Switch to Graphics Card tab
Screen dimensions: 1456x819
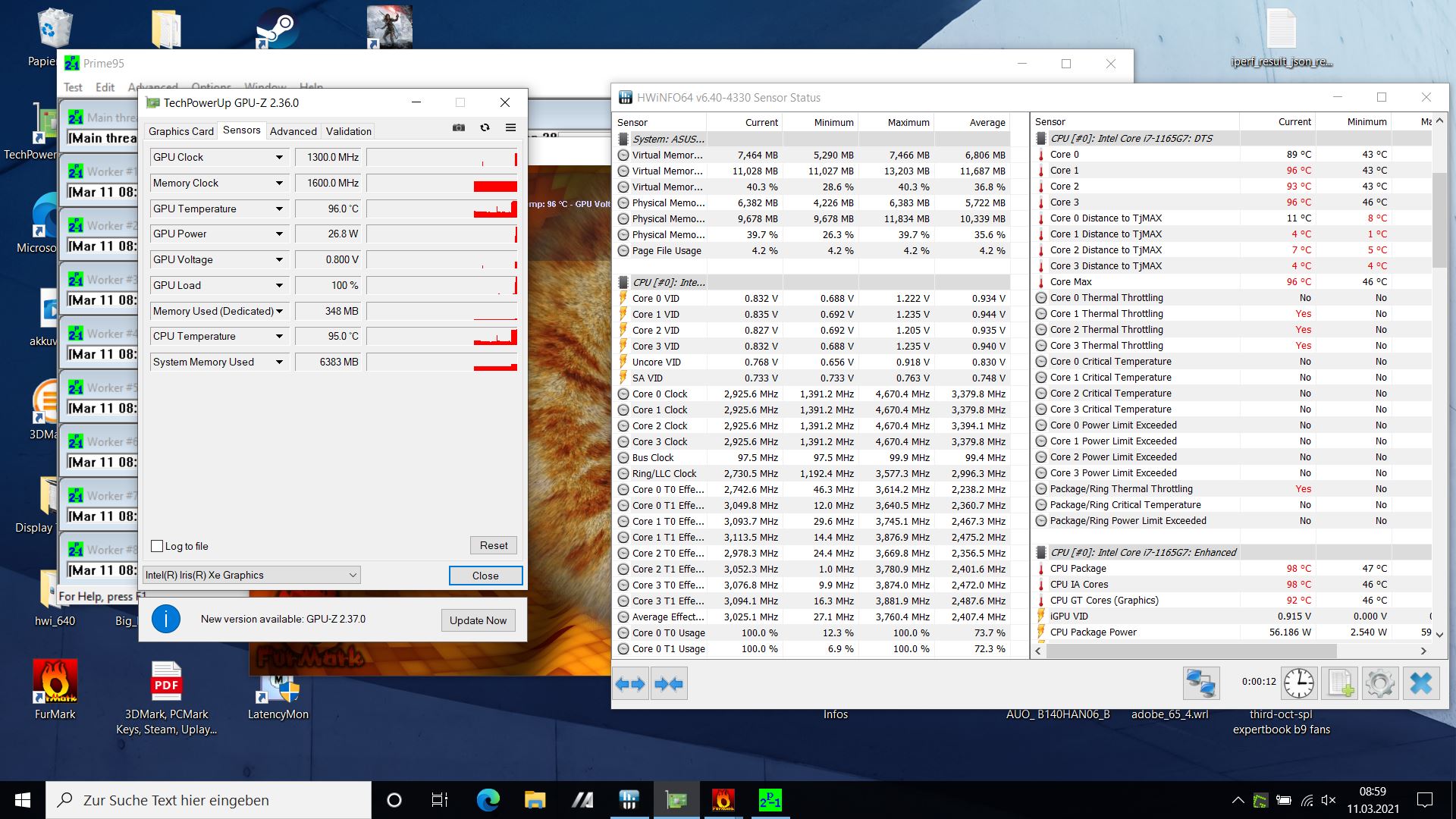[180, 131]
